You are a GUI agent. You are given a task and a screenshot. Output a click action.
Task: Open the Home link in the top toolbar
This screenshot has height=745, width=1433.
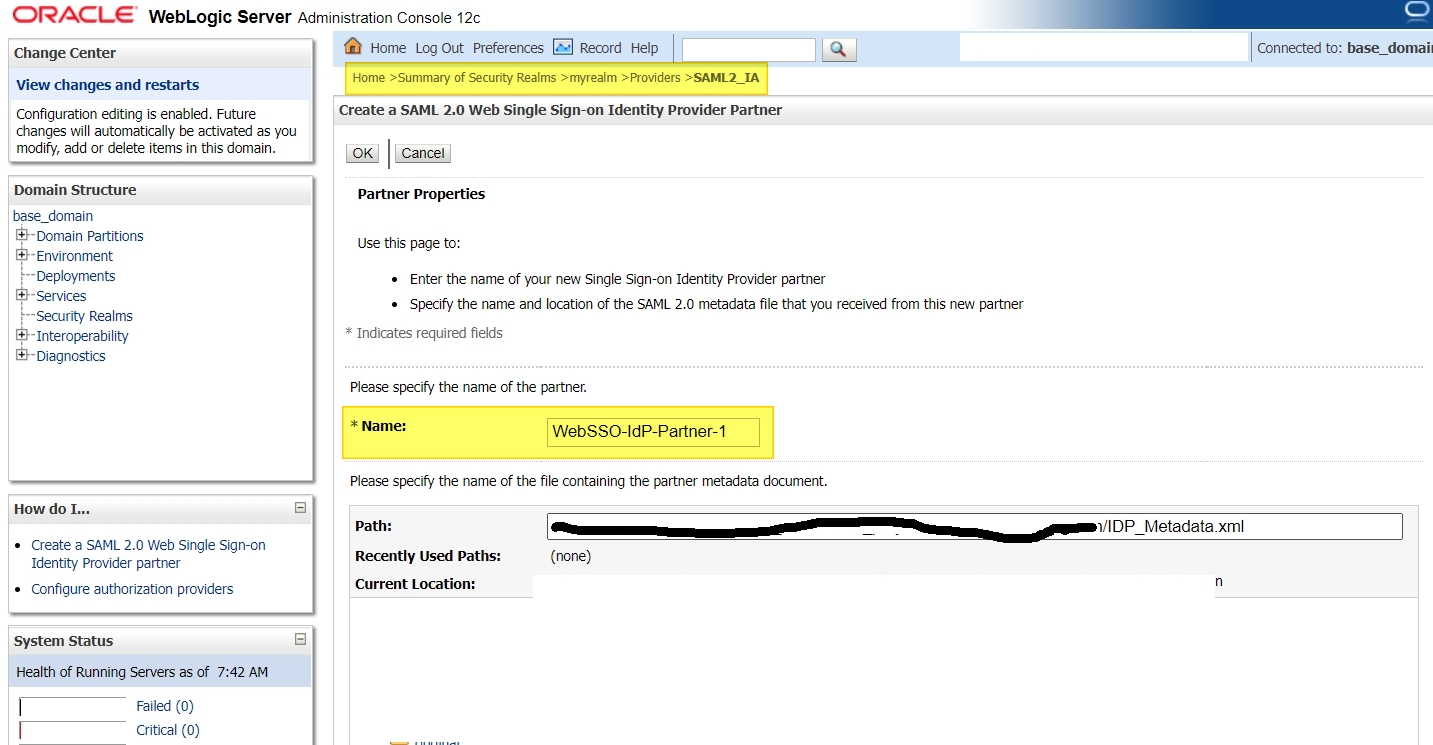coord(388,48)
